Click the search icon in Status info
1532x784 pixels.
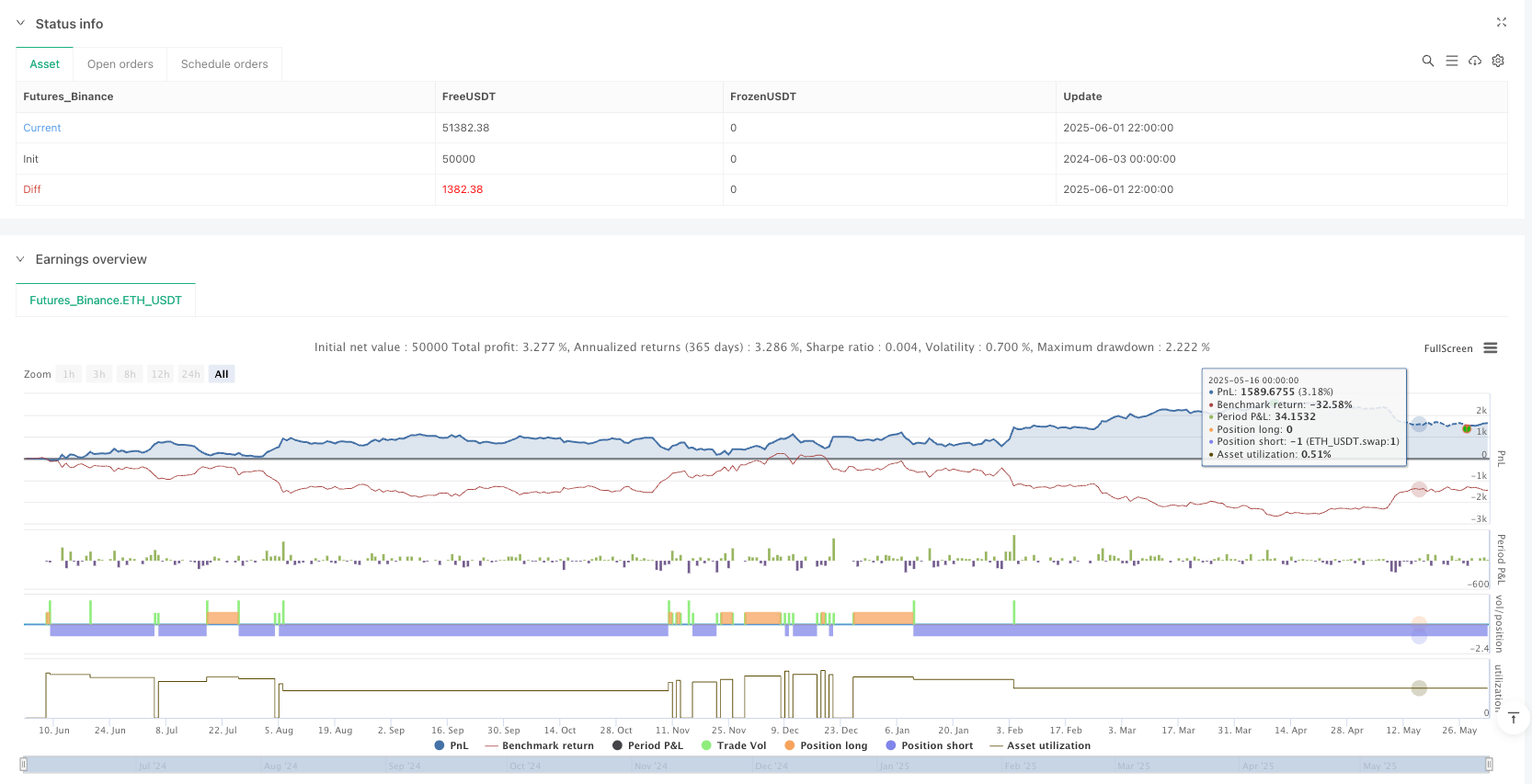pos(1427,61)
